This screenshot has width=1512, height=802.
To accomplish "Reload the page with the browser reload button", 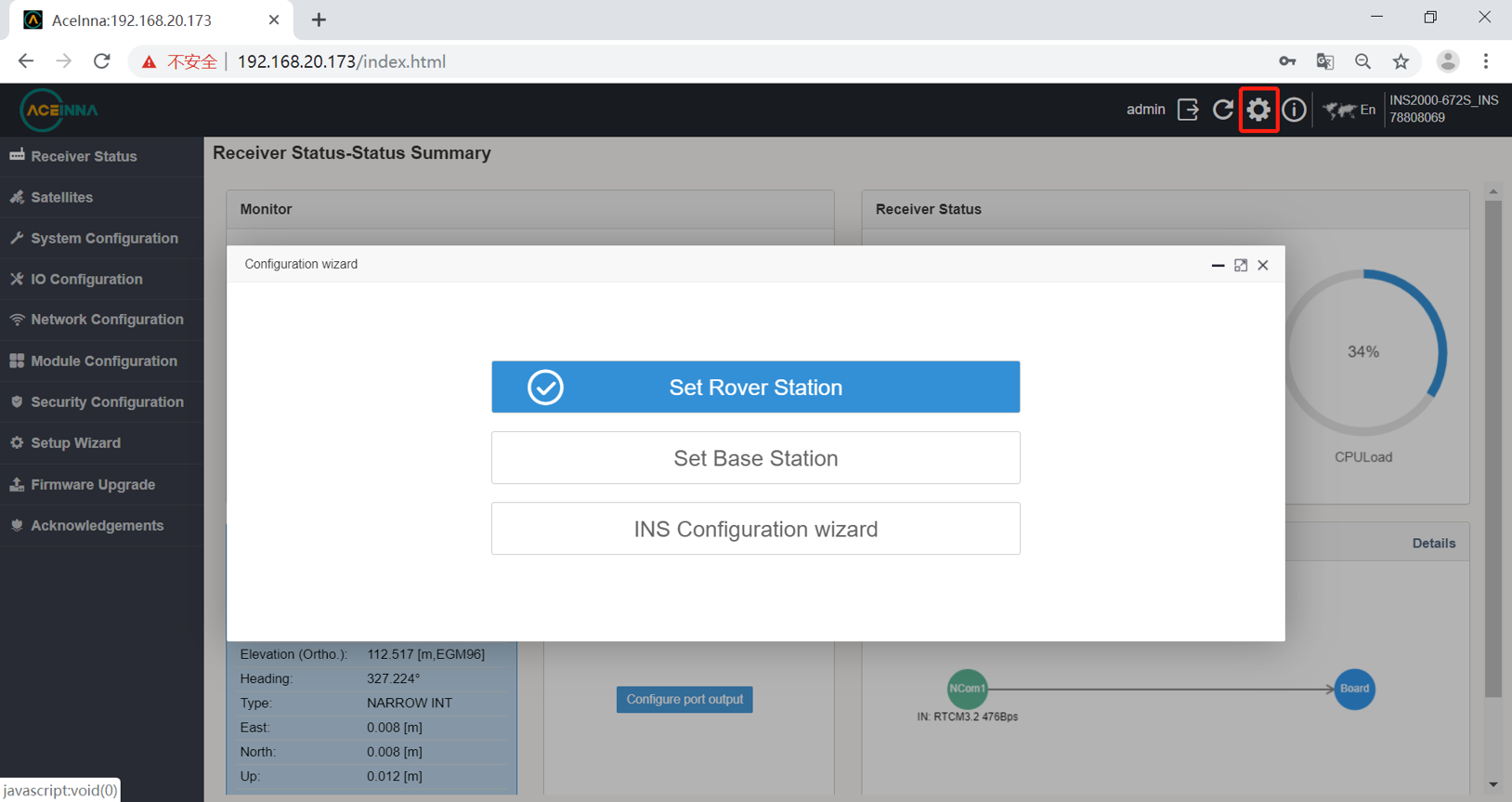I will [102, 61].
